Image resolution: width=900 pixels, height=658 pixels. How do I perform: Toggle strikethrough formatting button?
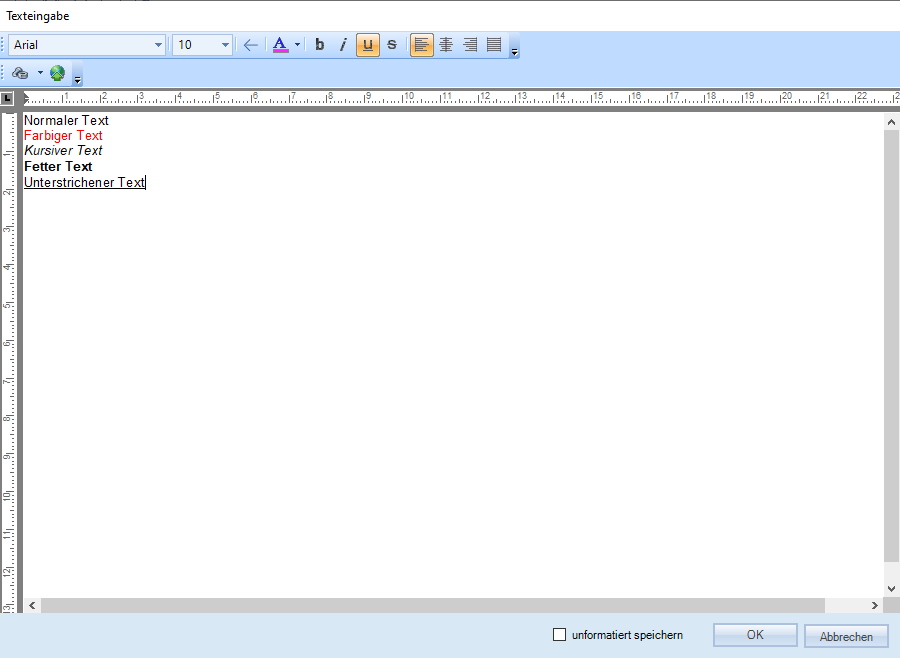[392, 45]
